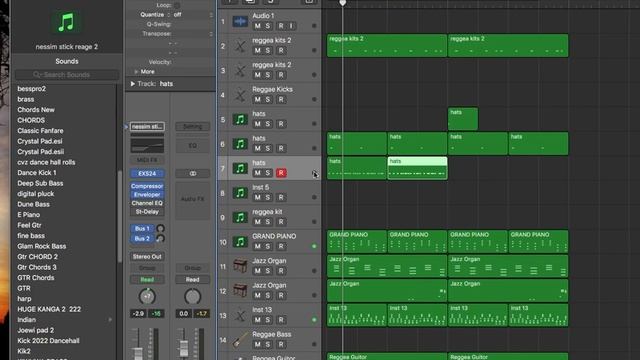Mute the Audio 1 track
Screen dimensions: 640x360
pyautogui.click(x=258, y=26)
